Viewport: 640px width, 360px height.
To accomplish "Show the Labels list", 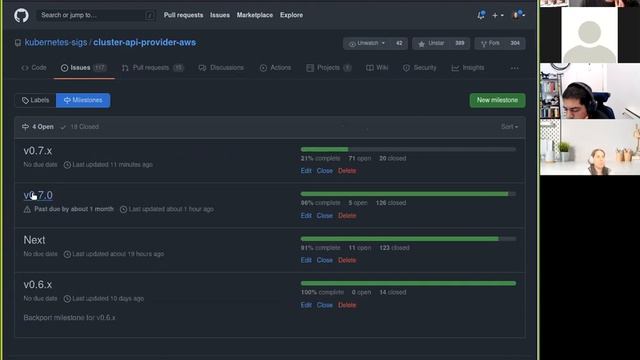I will (x=36, y=100).
